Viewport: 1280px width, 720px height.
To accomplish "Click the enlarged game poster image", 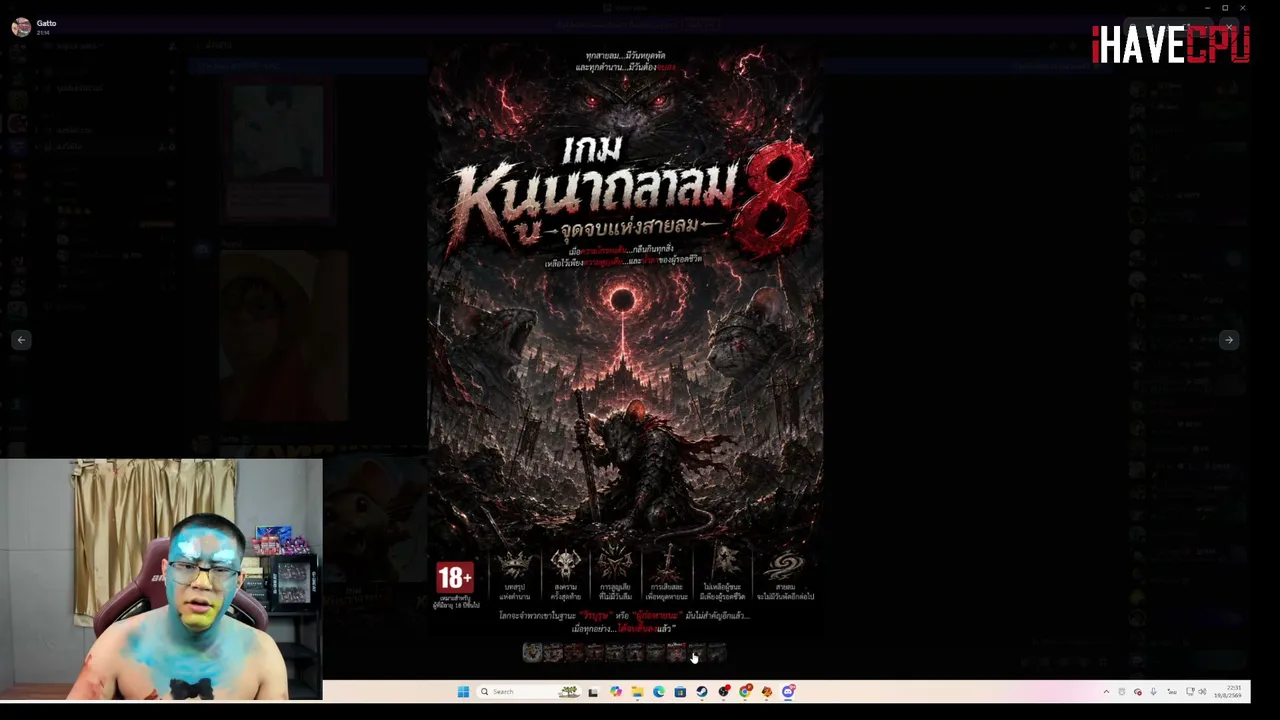I will (x=626, y=340).
